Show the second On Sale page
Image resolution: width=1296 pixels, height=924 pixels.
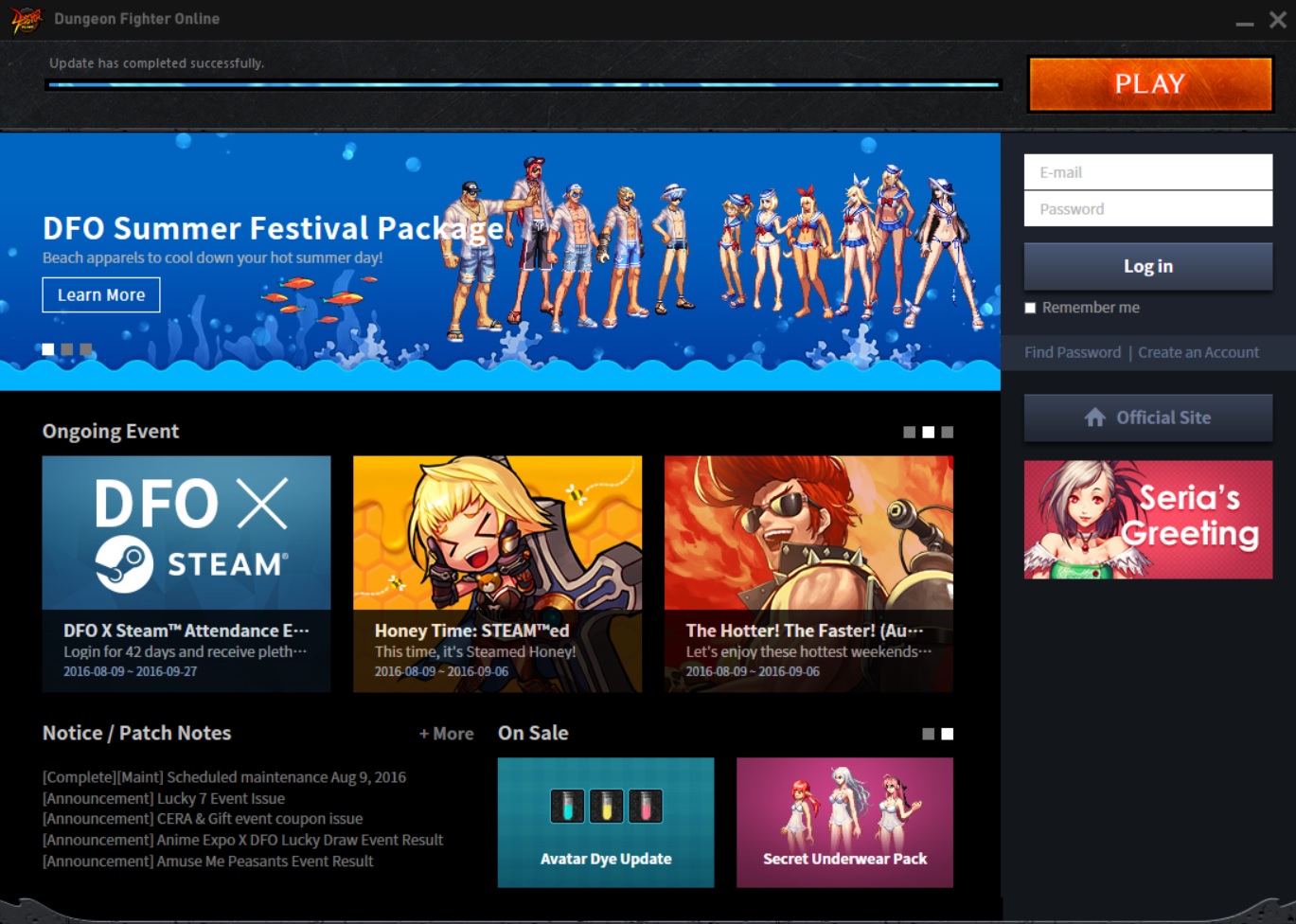click(x=948, y=734)
